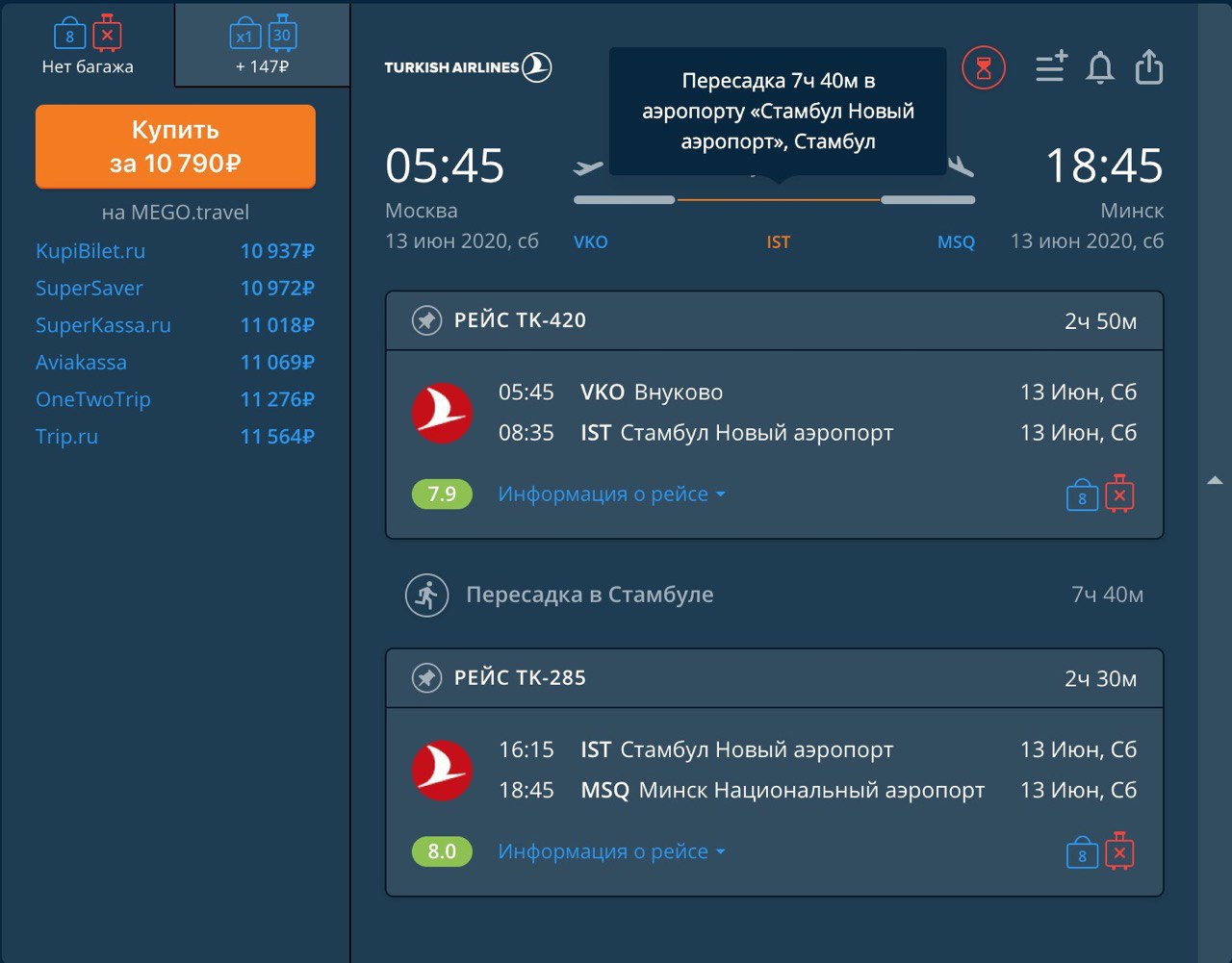This screenshot has width=1232, height=963.
Task: Open OneTwoTrip offer link
Action: [x=93, y=399]
